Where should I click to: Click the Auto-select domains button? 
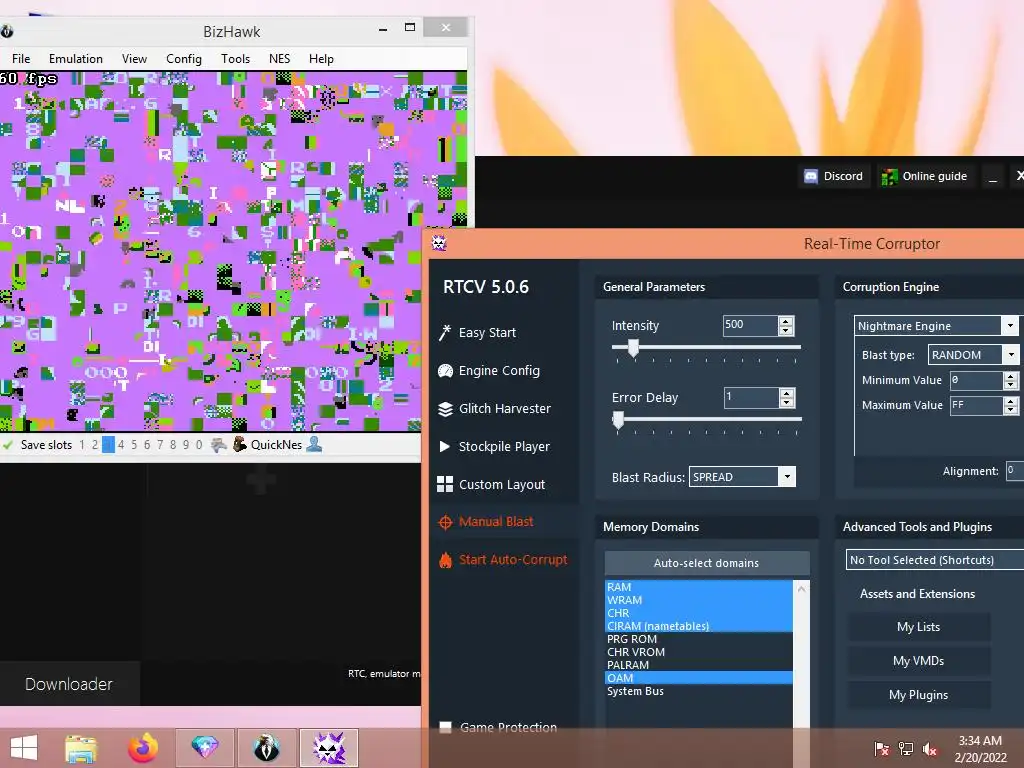coord(707,562)
